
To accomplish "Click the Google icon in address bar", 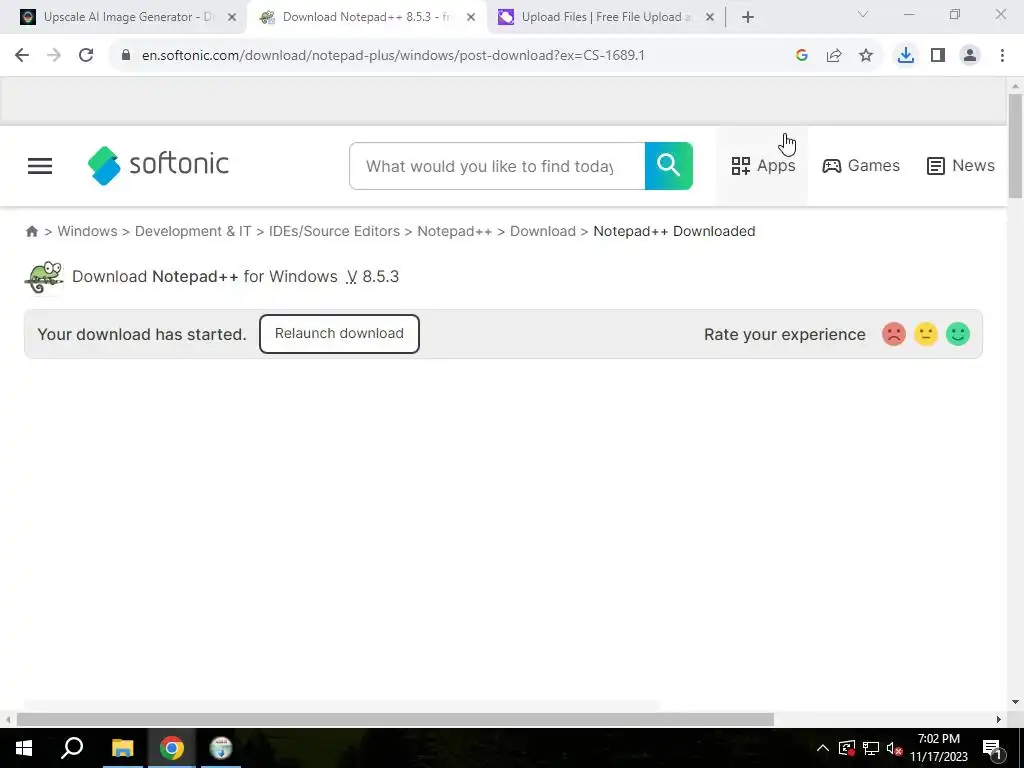I will click(x=802, y=56).
